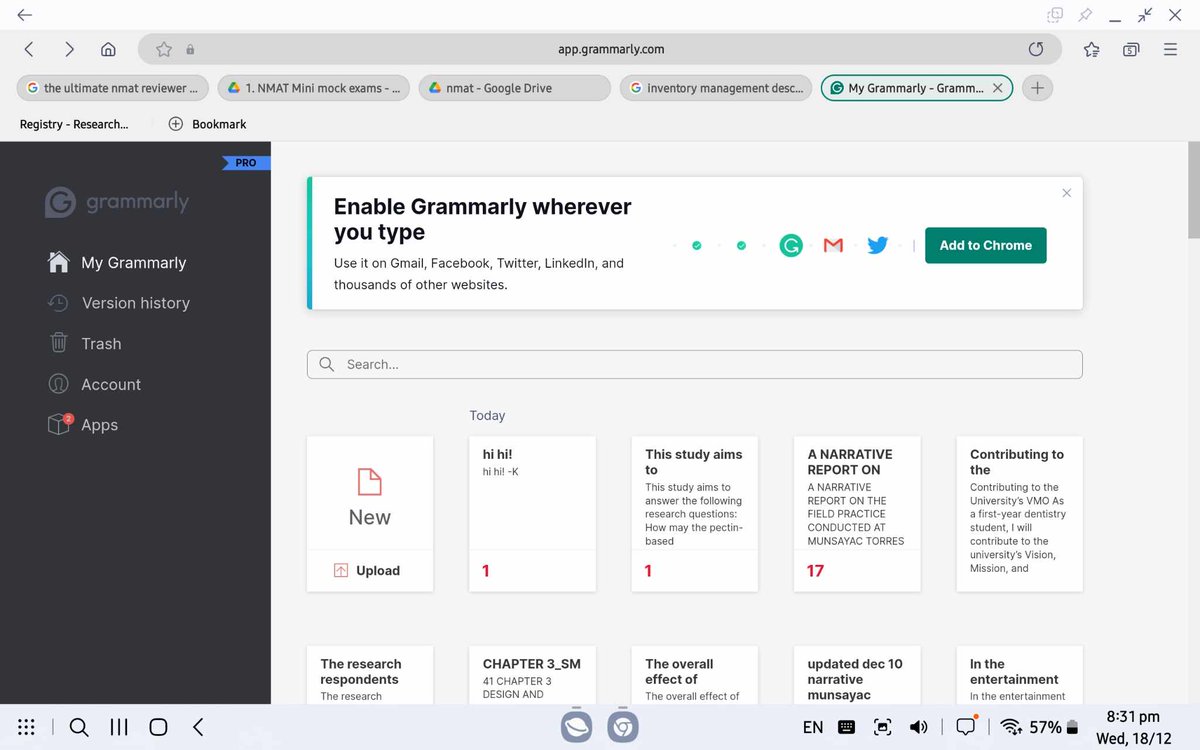Click the Version history clock icon
The height and width of the screenshot is (750, 1200).
tap(58, 303)
